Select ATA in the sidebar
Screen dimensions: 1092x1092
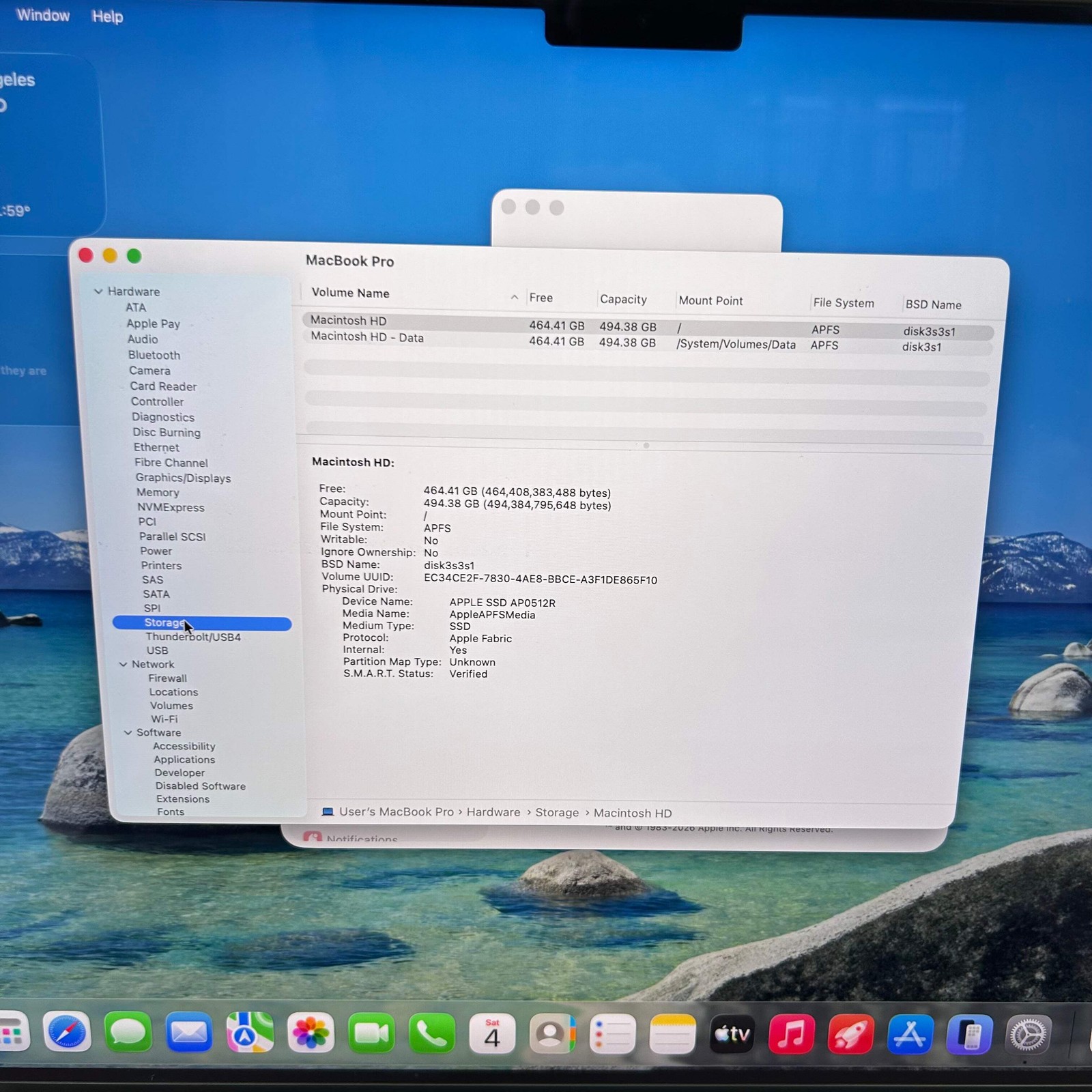(136, 307)
